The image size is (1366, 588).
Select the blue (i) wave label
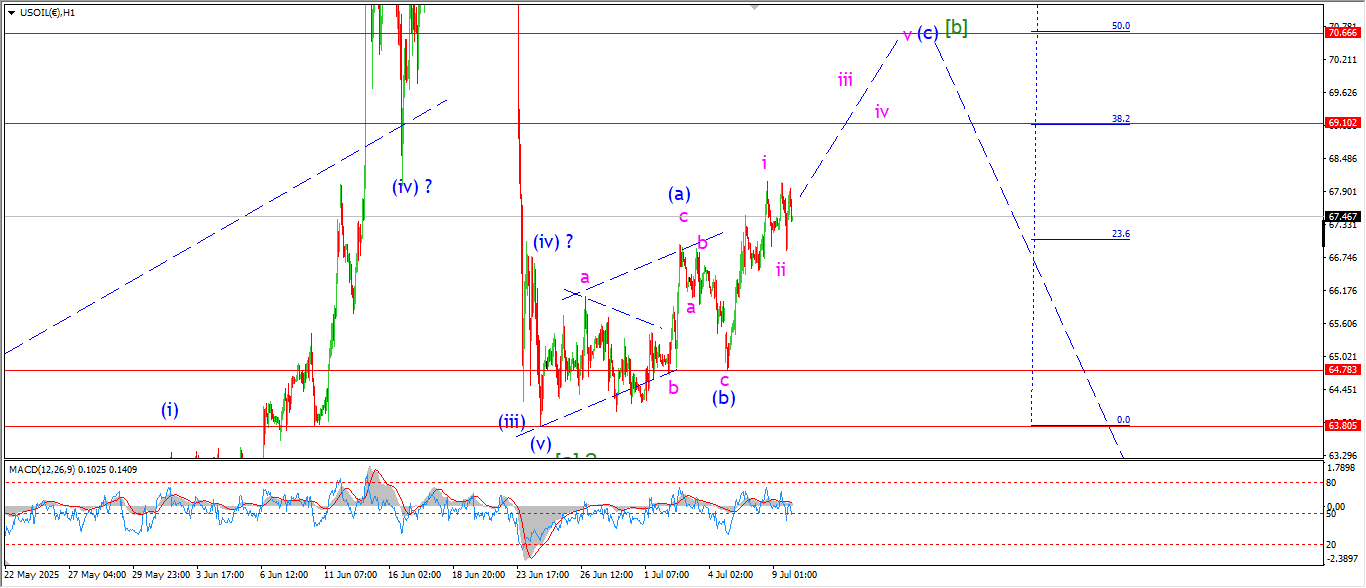click(x=170, y=409)
